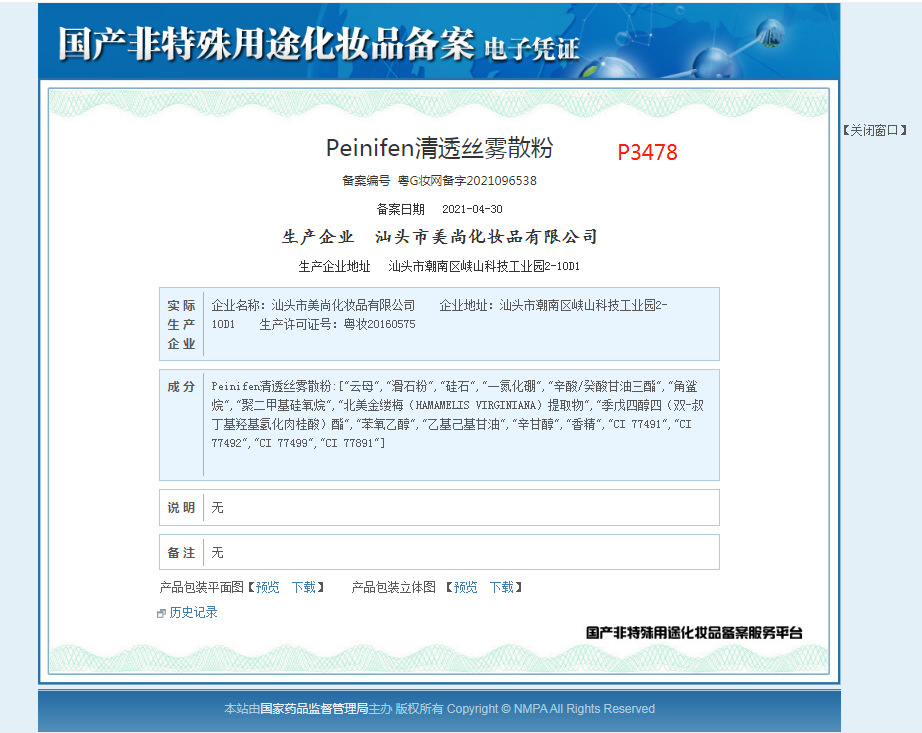This screenshot has height=733, width=922.
Task: Click the ingredient 乙基己基甘油
Action: pyautogui.click(x=463, y=424)
